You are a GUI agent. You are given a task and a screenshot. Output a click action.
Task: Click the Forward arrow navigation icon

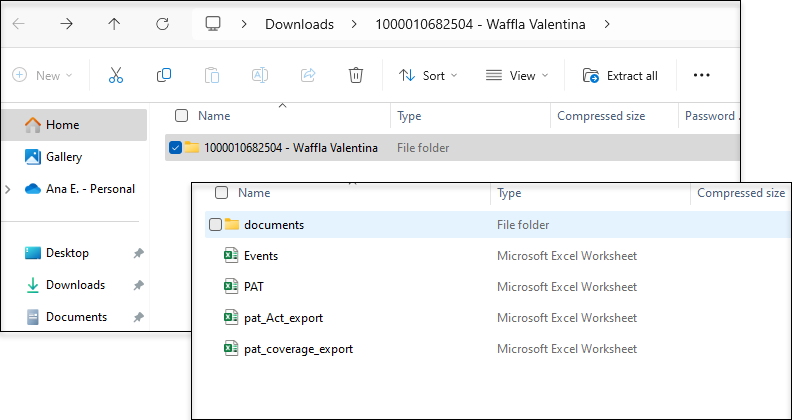(x=67, y=23)
